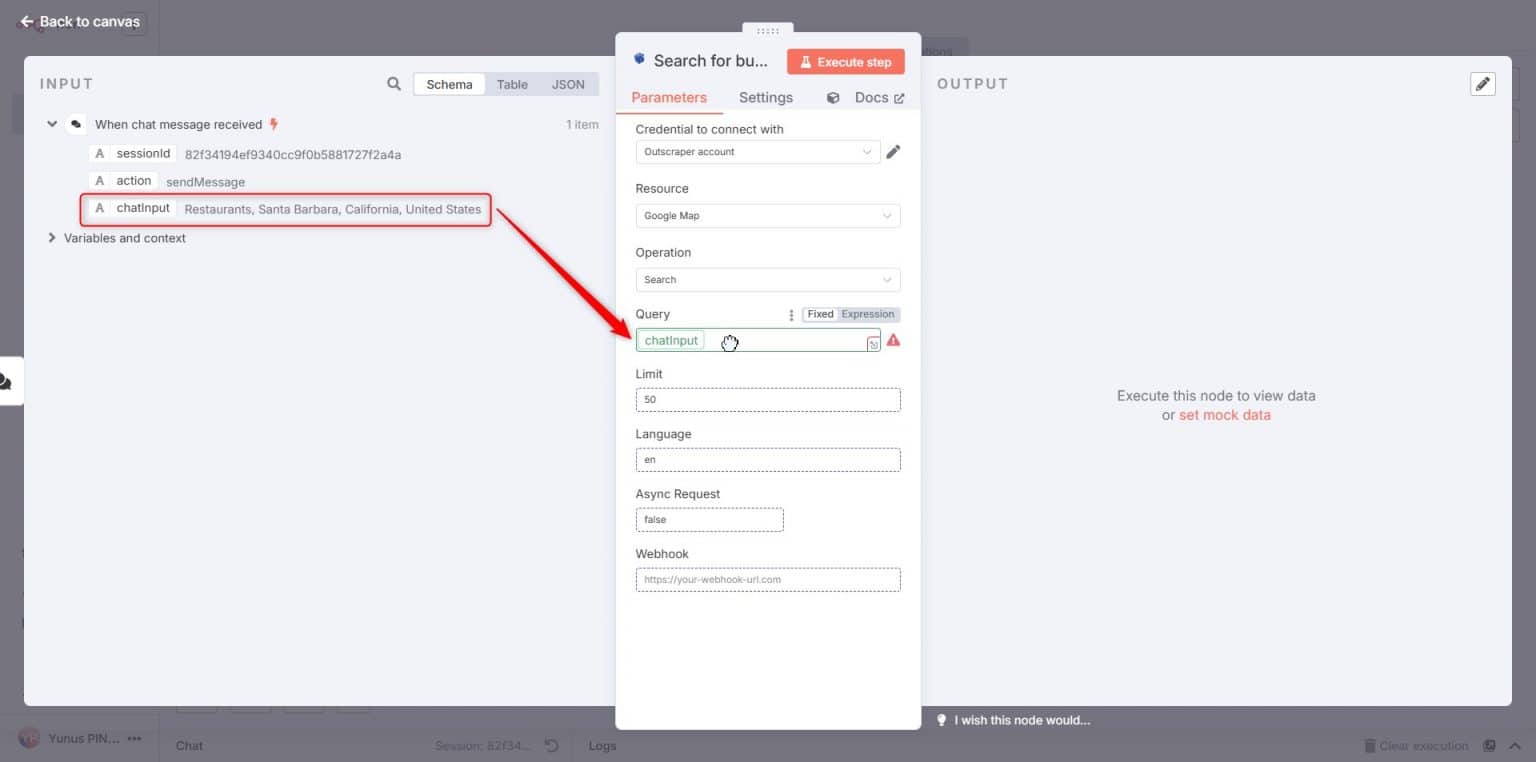Click the pencil icon in the OUTPUT panel

[x=1483, y=83]
